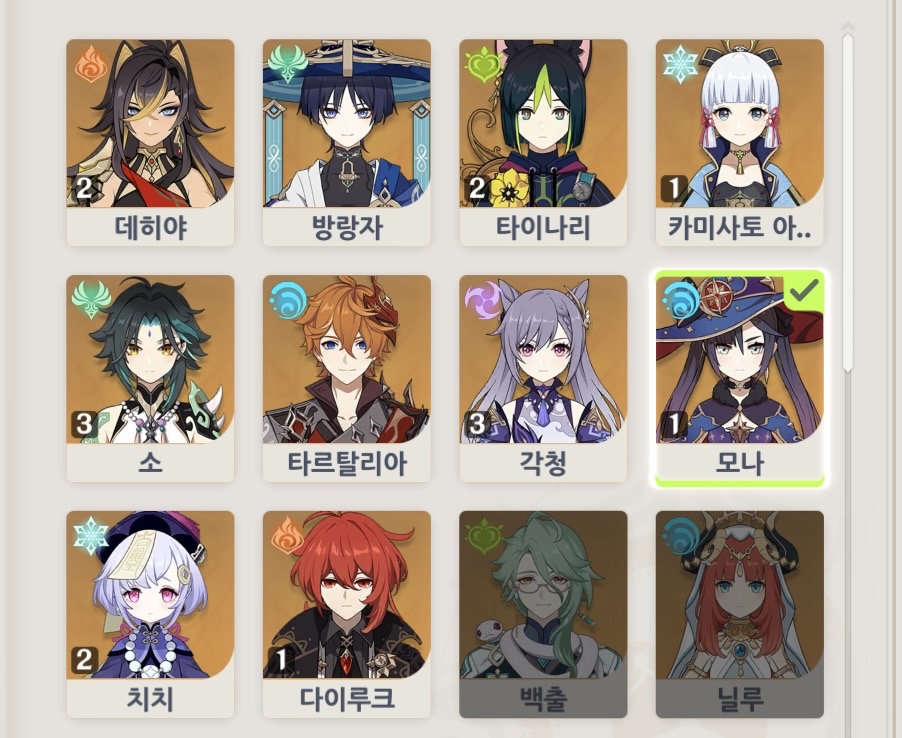Pick the 다이루크 character card
Image resolution: width=902 pixels, height=738 pixels.
click(347, 614)
